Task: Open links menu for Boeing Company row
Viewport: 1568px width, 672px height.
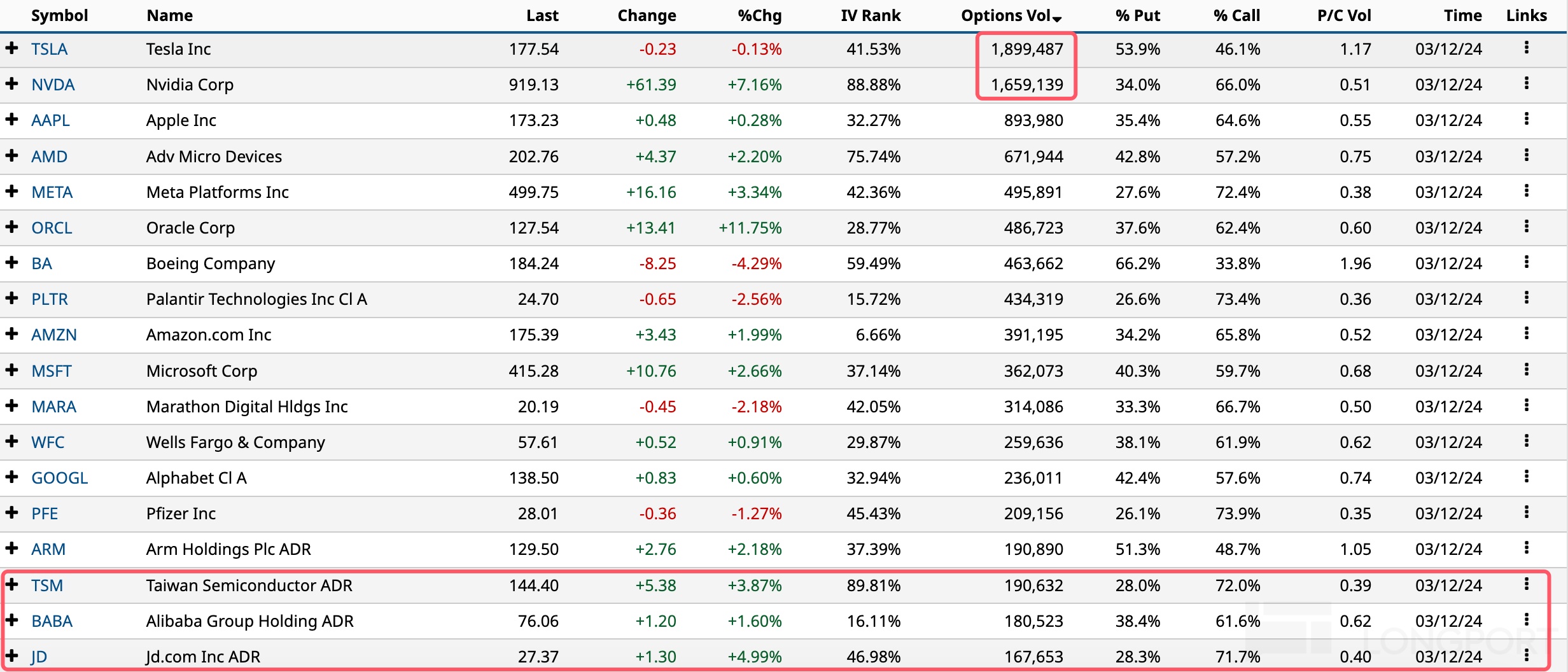Action: [1526, 262]
